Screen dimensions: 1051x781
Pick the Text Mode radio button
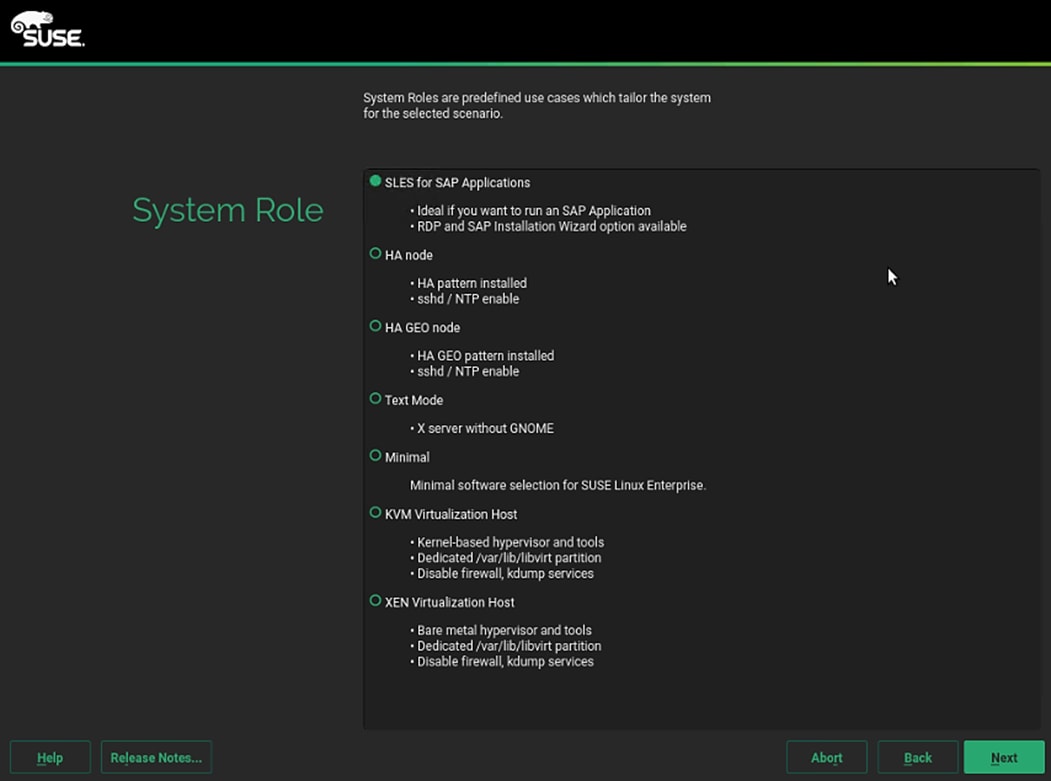[x=376, y=399]
